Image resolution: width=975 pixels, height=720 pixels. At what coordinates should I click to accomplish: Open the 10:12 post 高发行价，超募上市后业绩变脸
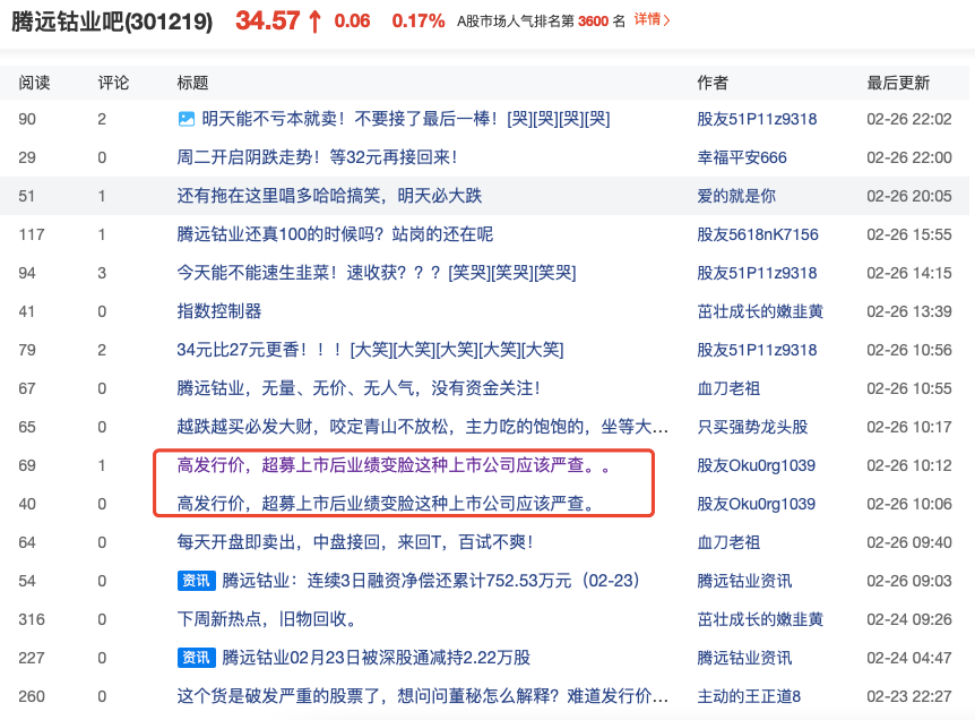click(x=395, y=466)
